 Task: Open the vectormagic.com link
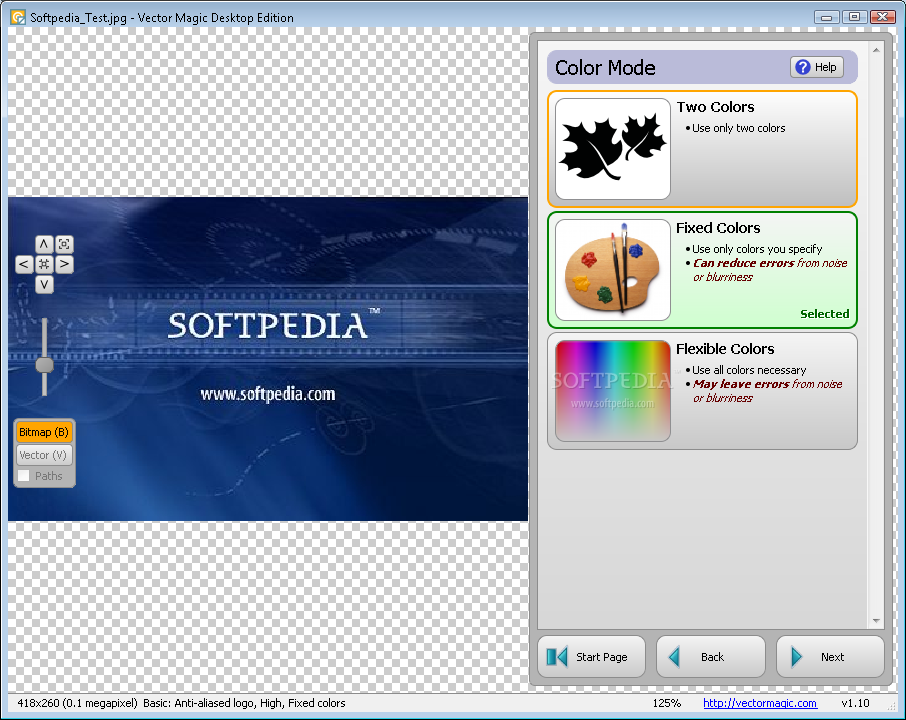tap(760, 703)
